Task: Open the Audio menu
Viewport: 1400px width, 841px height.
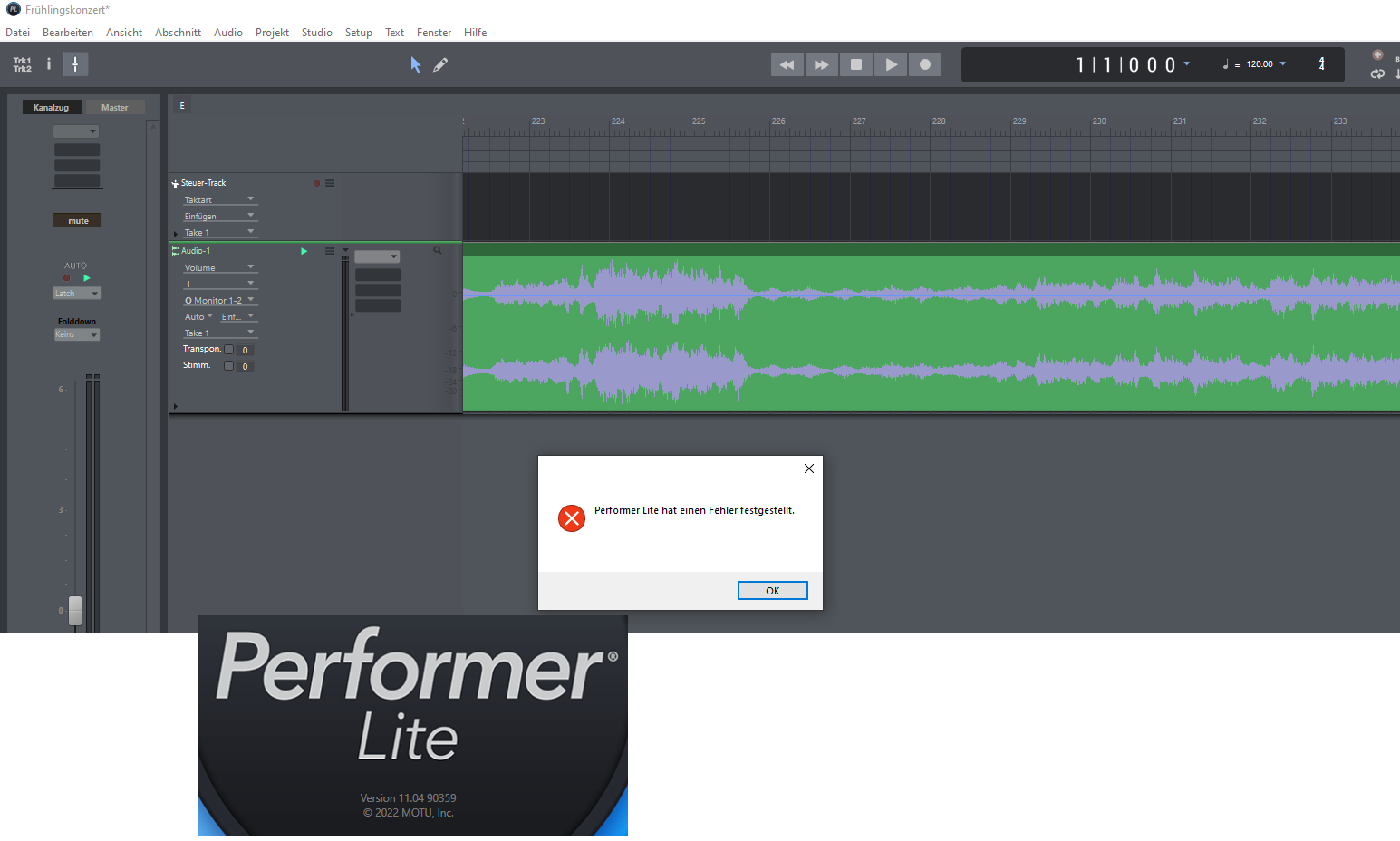Action: pos(228,33)
